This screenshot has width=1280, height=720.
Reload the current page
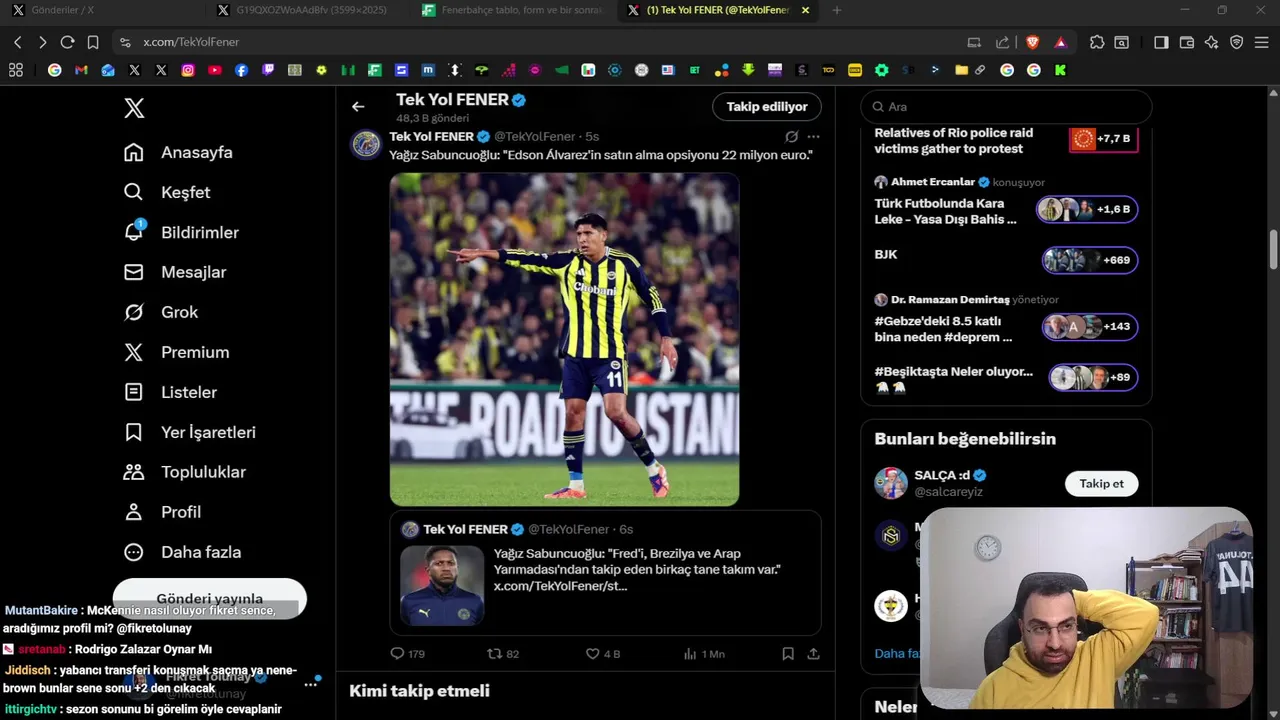pyautogui.click(x=67, y=42)
